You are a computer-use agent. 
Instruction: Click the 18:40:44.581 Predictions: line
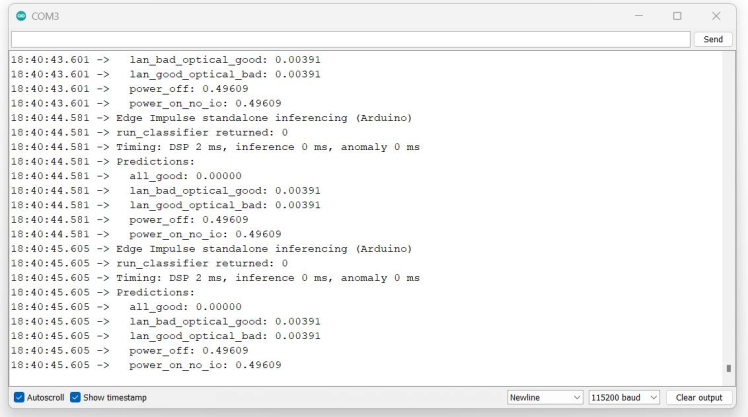[x=103, y=161]
